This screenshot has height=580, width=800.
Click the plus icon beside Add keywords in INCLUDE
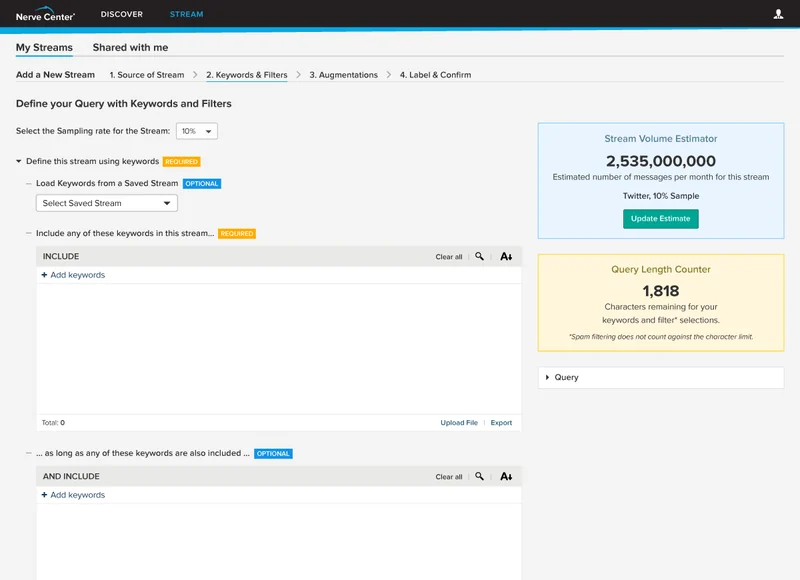(44, 275)
